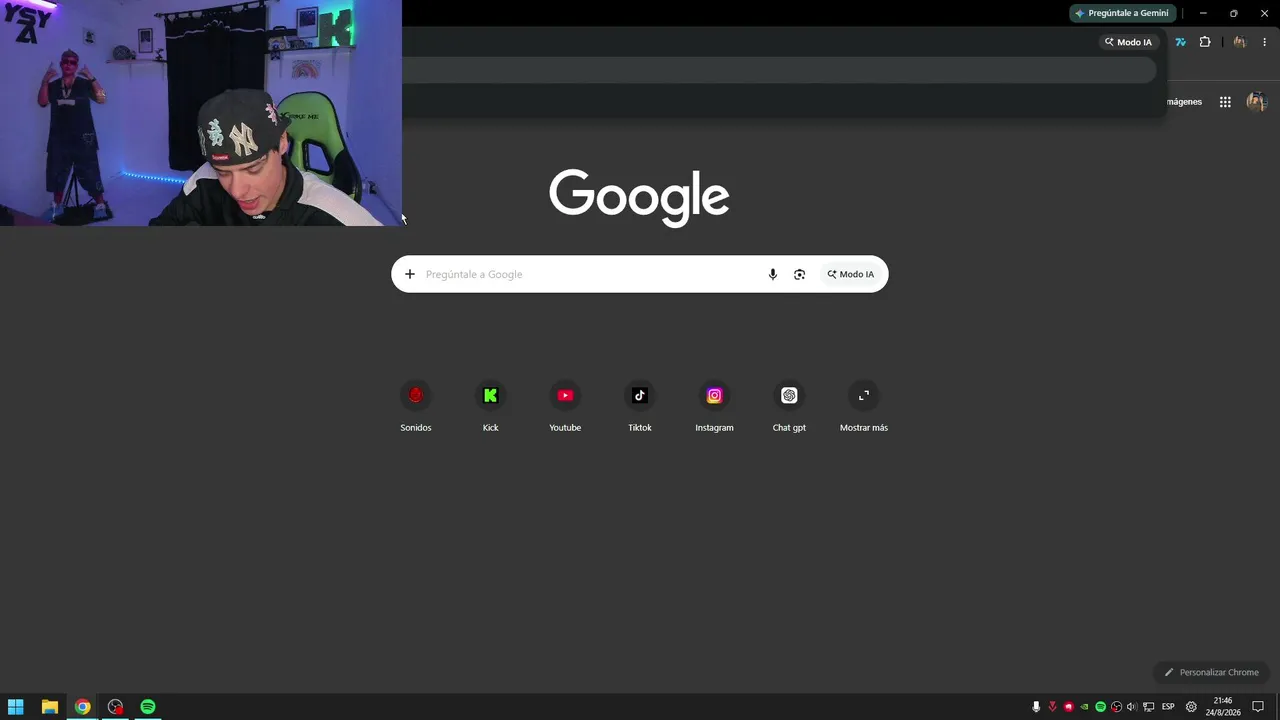1280x720 pixels.
Task: Start voice search with microphone icon
Action: click(772, 274)
